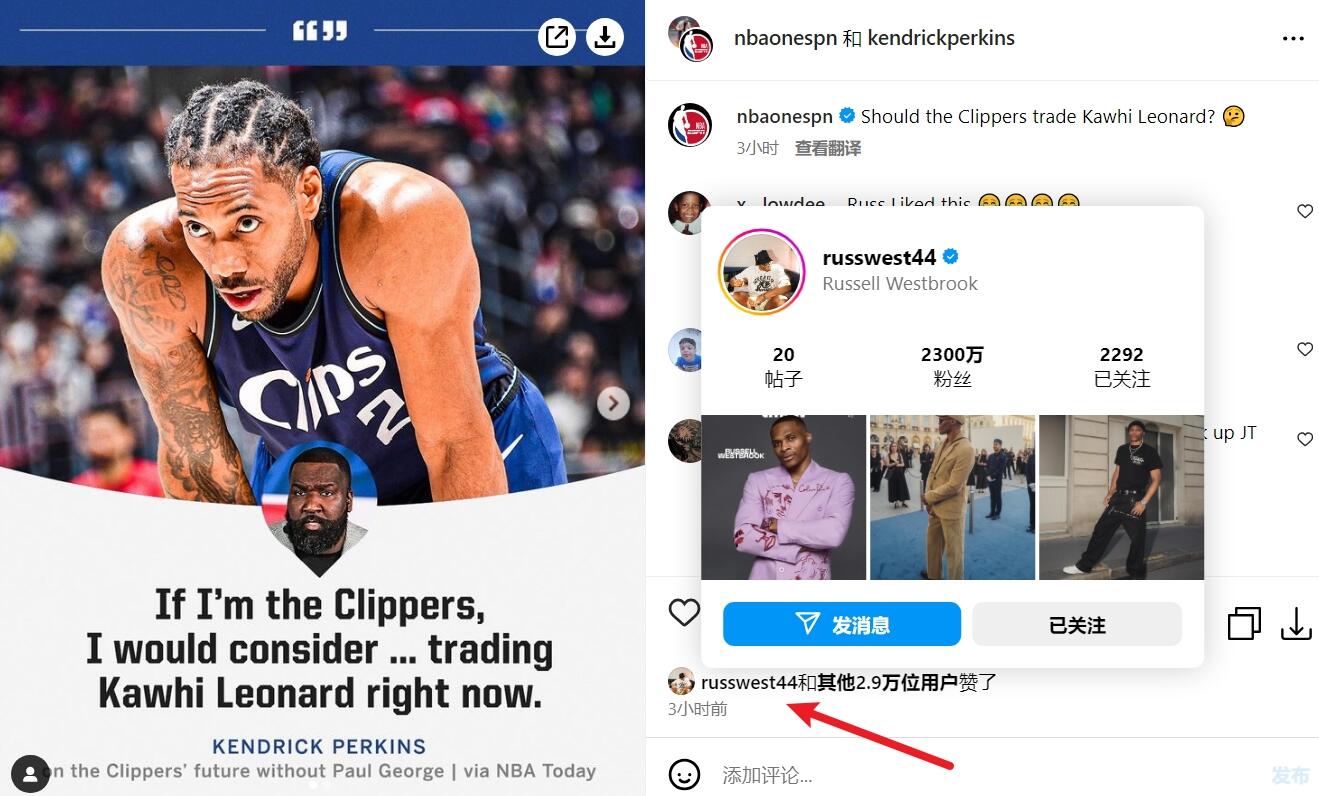Open kendrickperkins profile from header

tap(941, 38)
